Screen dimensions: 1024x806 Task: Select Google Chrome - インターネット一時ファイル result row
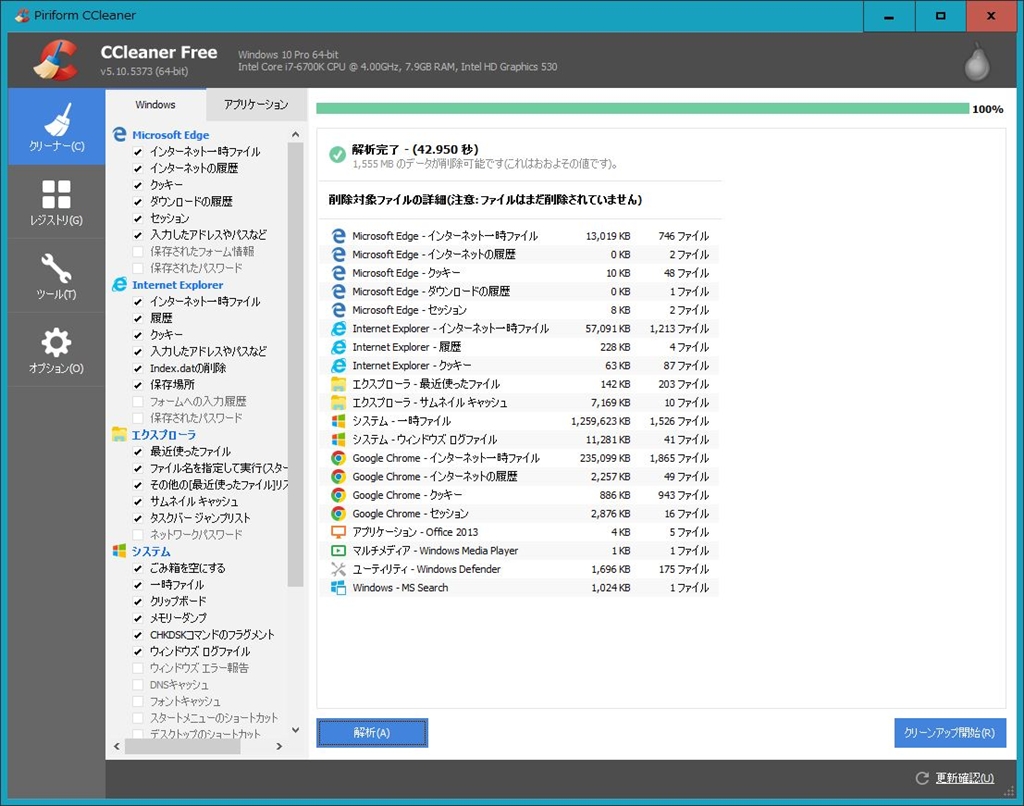[x=520, y=458]
